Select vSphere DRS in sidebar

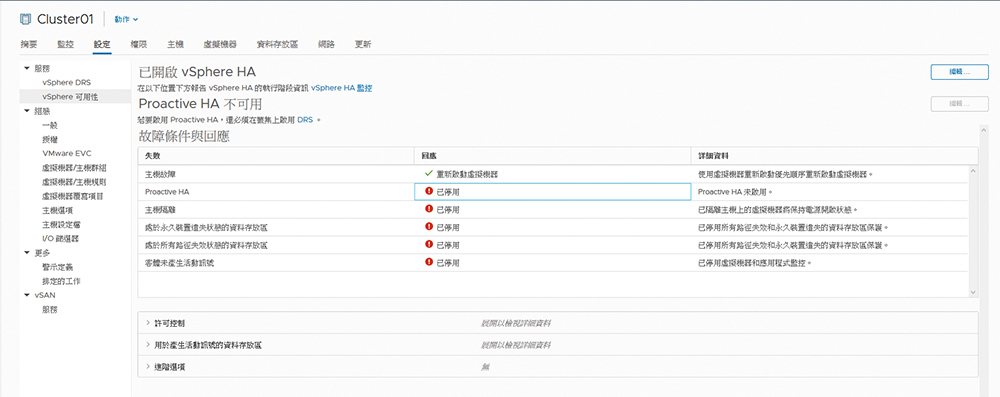tap(66, 82)
